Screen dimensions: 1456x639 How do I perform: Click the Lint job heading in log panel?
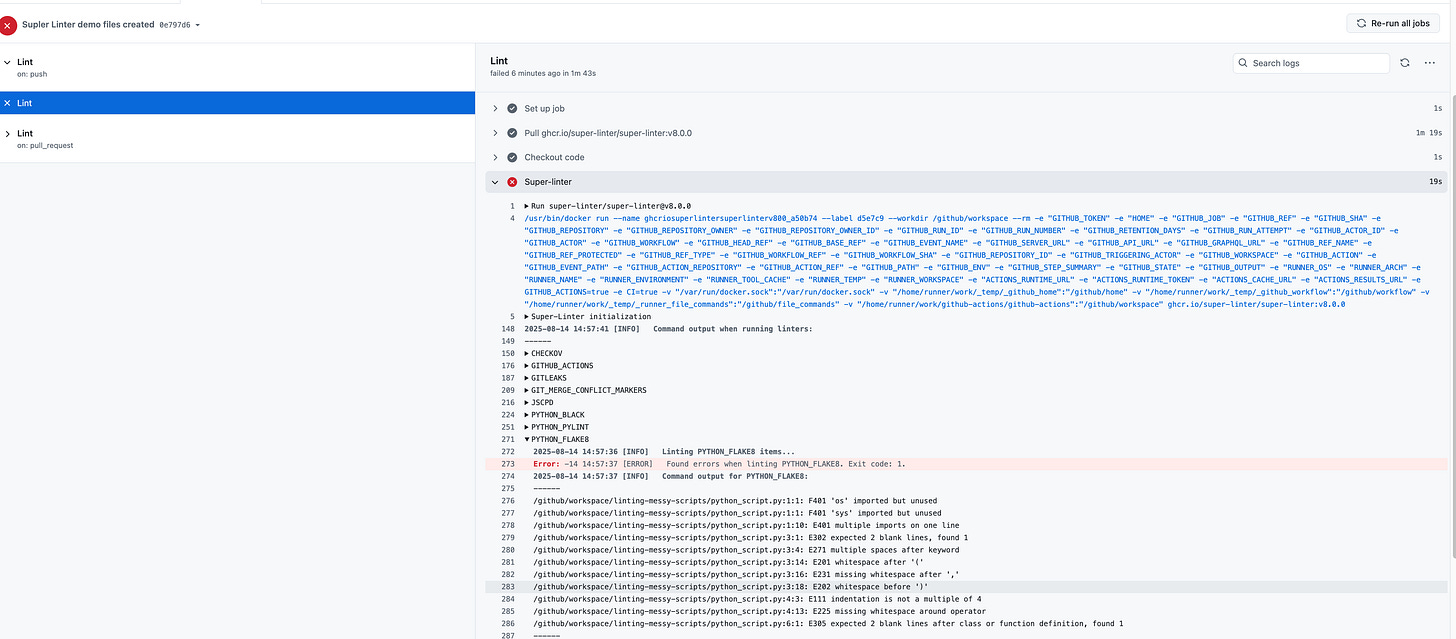pos(499,61)
